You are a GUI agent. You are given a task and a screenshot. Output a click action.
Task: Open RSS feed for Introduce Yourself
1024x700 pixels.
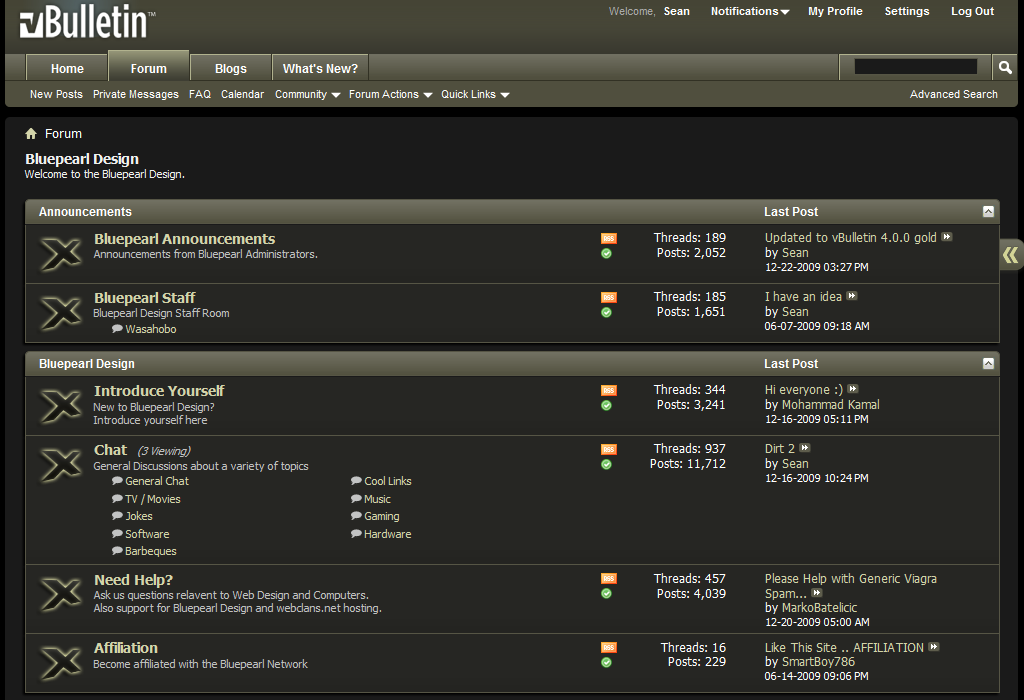[609, 390]
